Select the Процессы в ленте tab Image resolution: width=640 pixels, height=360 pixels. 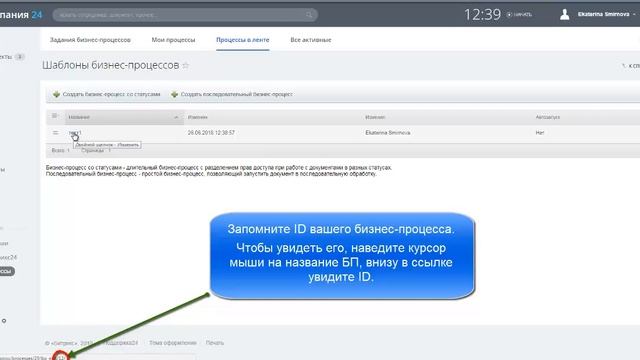[x=242, y=40]
